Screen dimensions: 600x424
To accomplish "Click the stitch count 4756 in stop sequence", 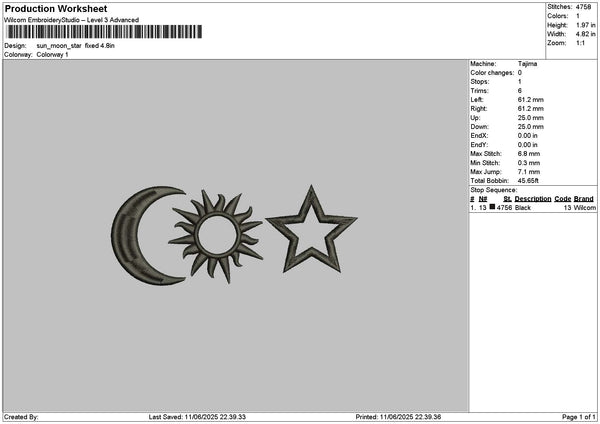I will pos(504,208).
